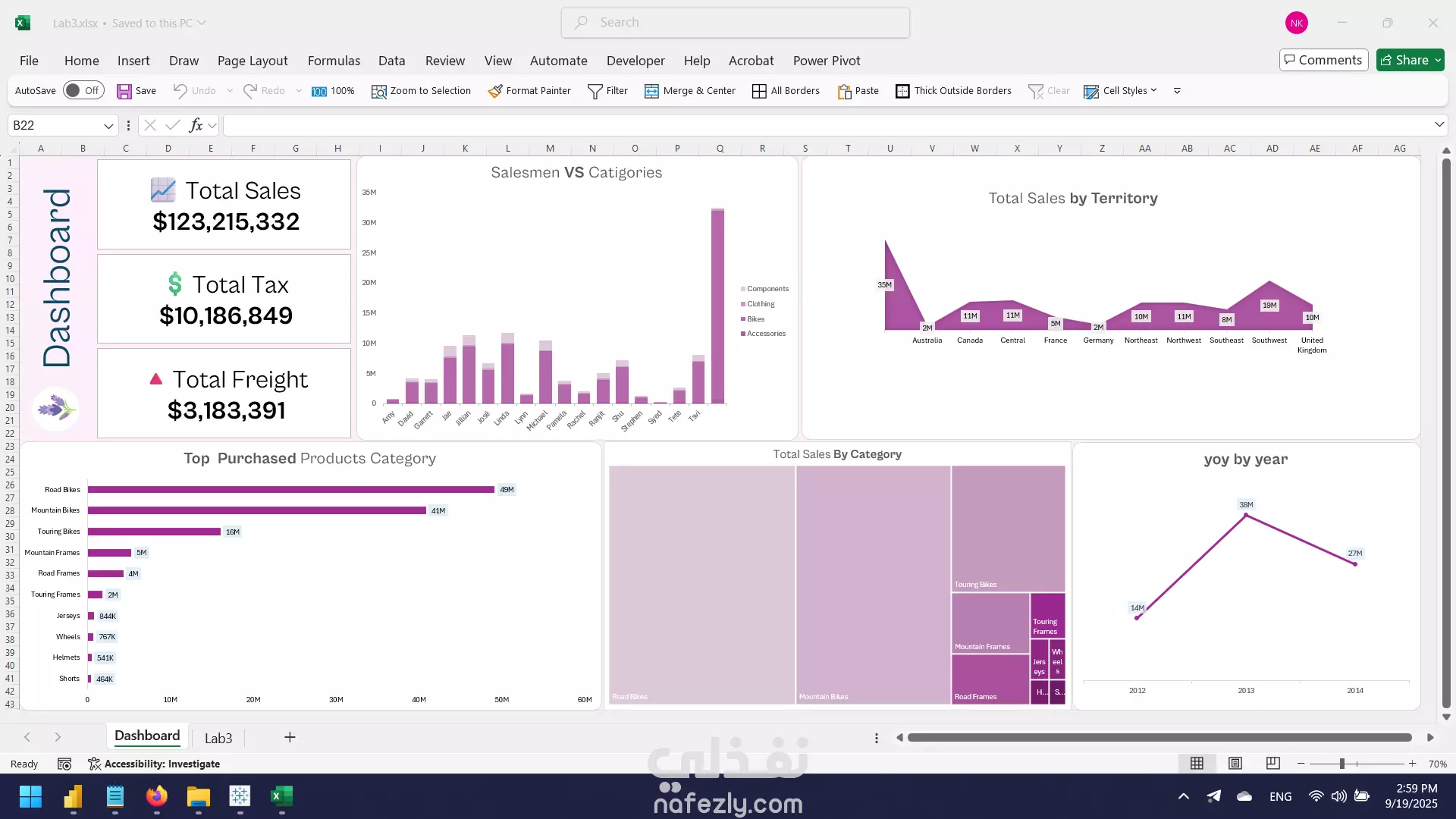1456x819 pixels.
Task: Apply Thick Outside Borders
Action: coord(953,91)
